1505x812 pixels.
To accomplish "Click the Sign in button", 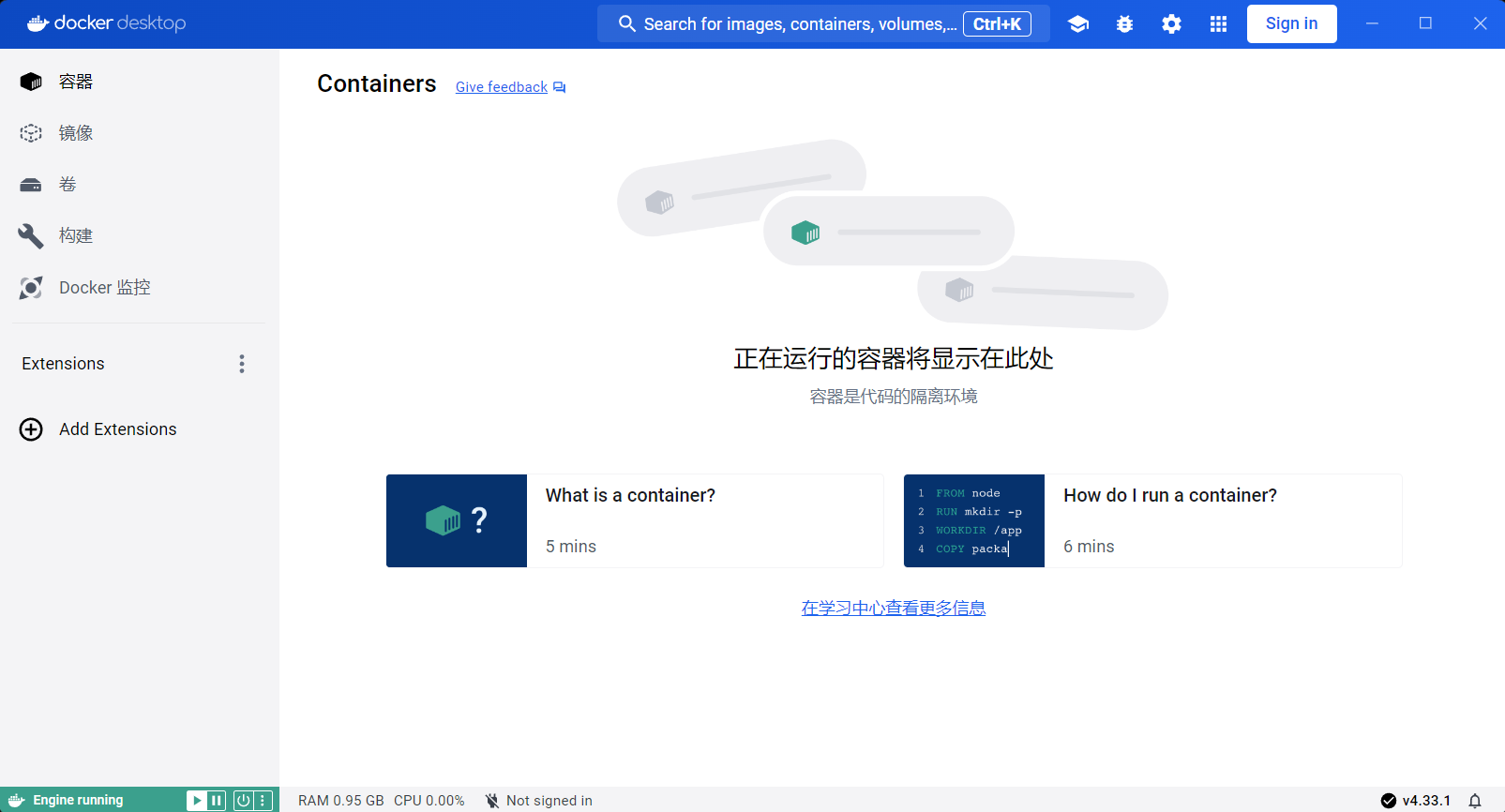I will click(1291, 24).
